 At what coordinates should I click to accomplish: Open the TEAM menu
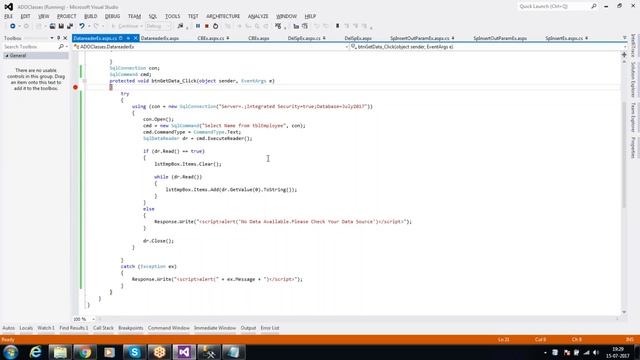point(134,16)
